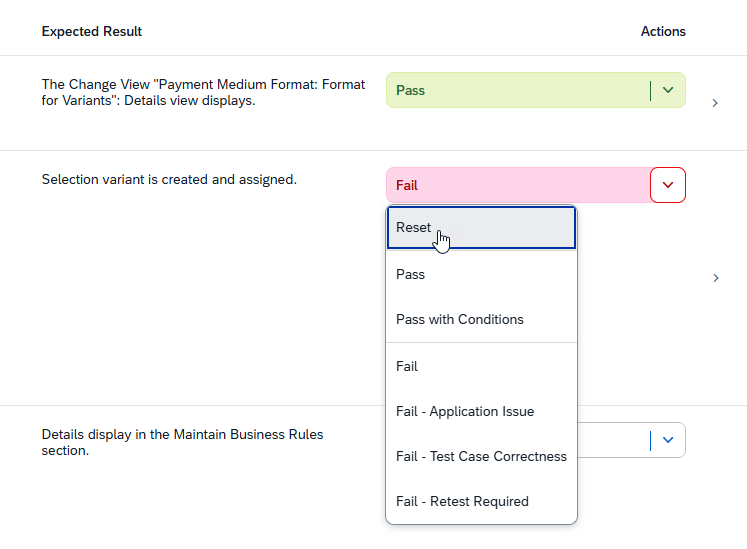This screenshot has width=747, height=549.
Task: Choose Reset in the status list
Action: (x=481, y=228)
